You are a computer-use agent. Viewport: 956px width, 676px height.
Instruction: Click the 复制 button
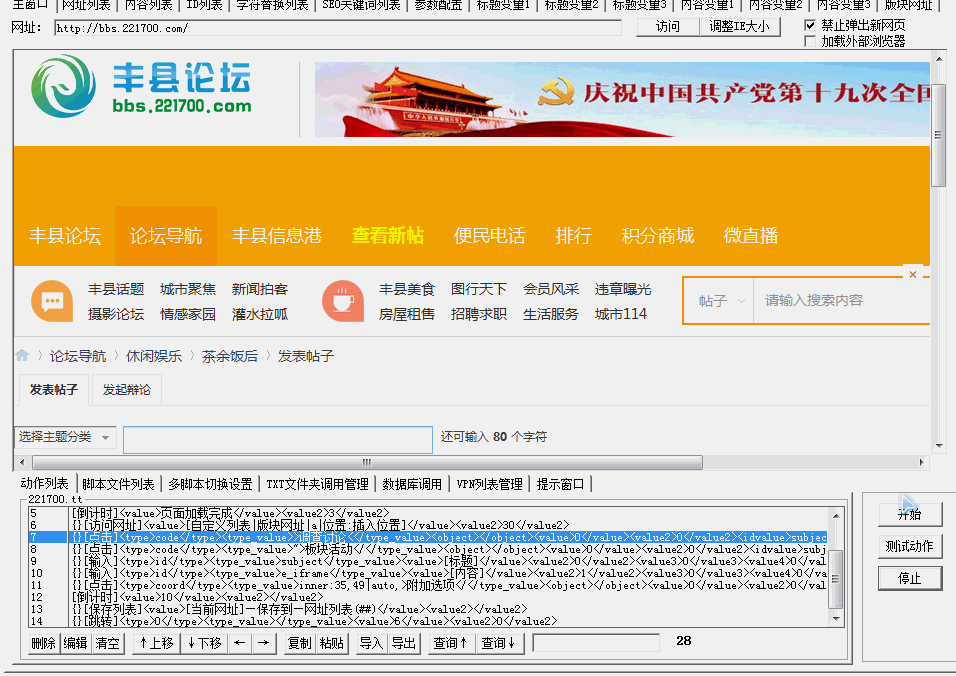(299, 643)
